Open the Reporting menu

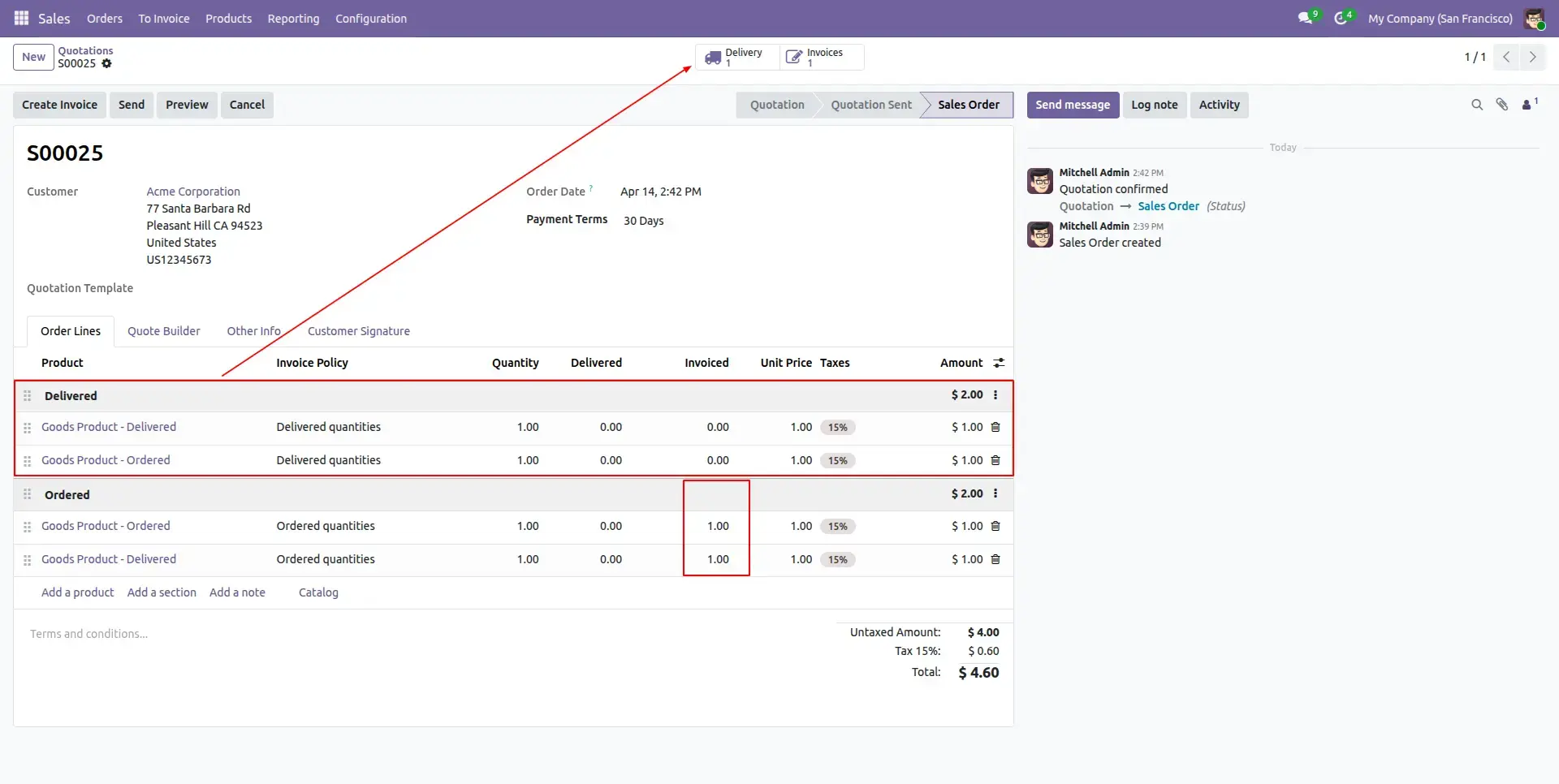[293, 18]
